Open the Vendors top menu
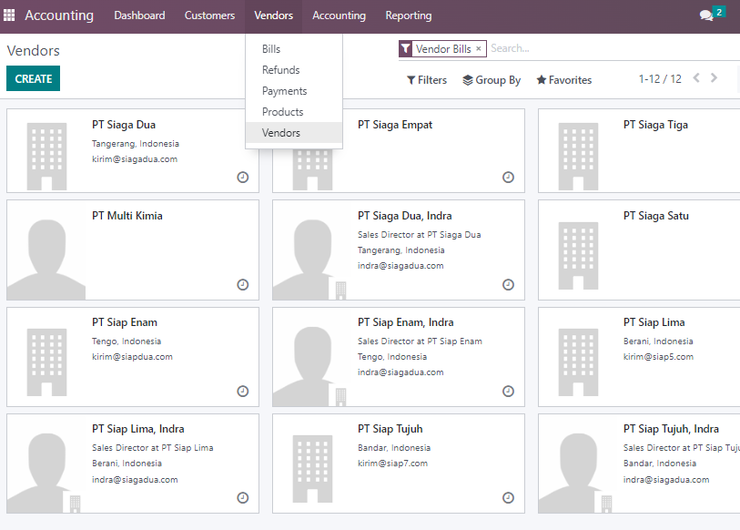 coord(273,16)
